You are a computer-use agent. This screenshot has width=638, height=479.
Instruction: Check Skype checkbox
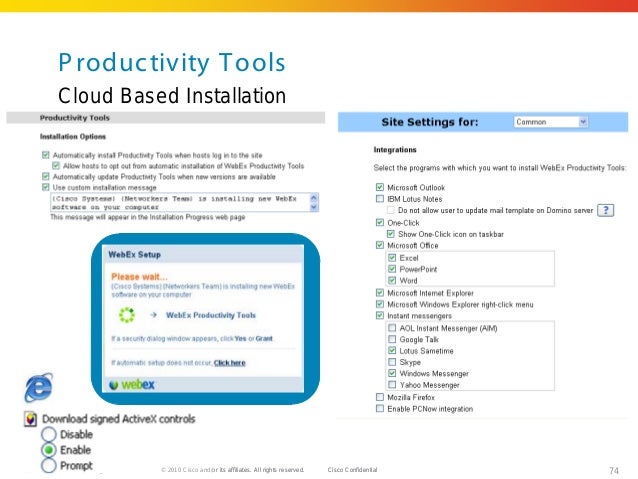coord(392,362)
